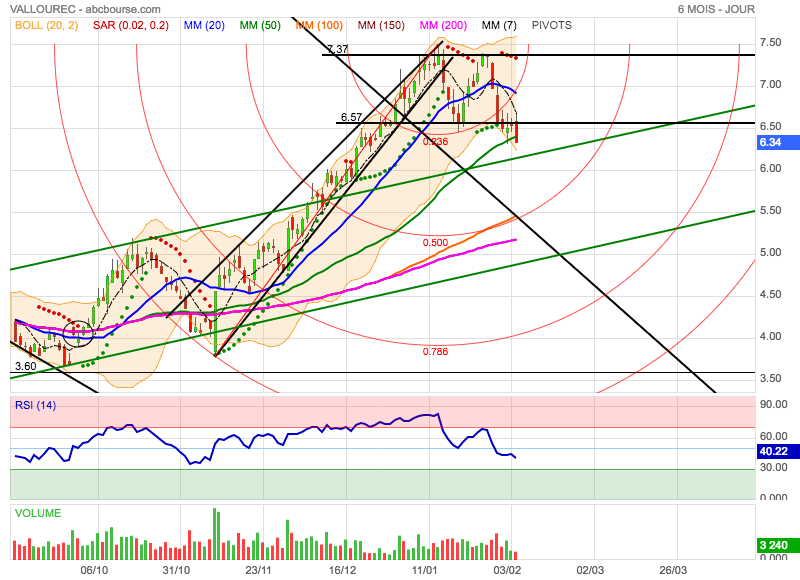Viewport: 800px width, 580px height.
Task: Click the 11/01 date axis label
Action: tap(424, 570)
